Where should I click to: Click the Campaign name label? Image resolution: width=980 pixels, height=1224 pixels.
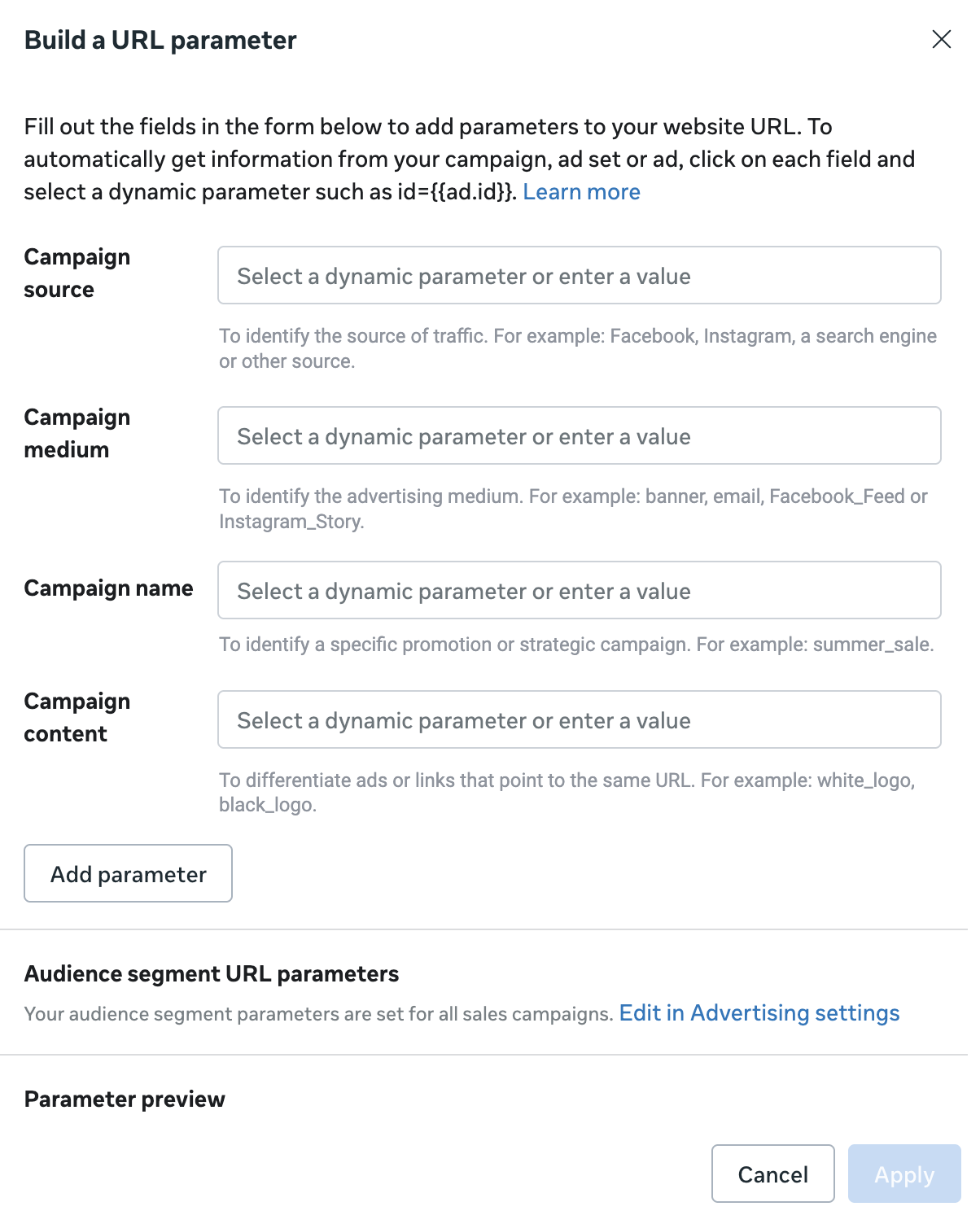108,588
